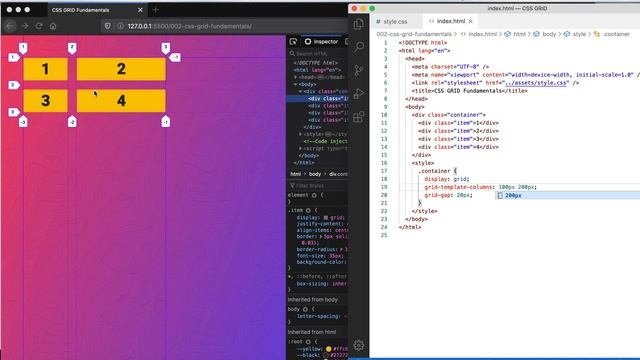The image size is (640, 360).
Task: Click grid item 2 on the page
Action: pos(121,69)
